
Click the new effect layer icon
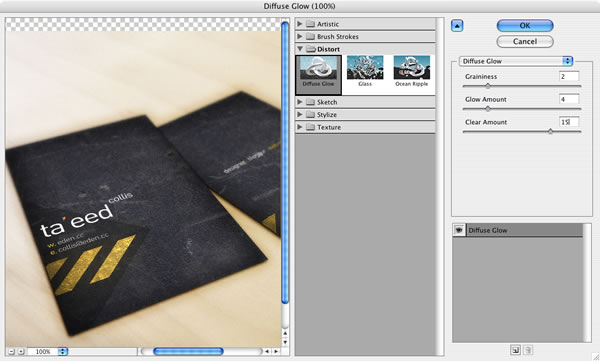tap(515, 350)
